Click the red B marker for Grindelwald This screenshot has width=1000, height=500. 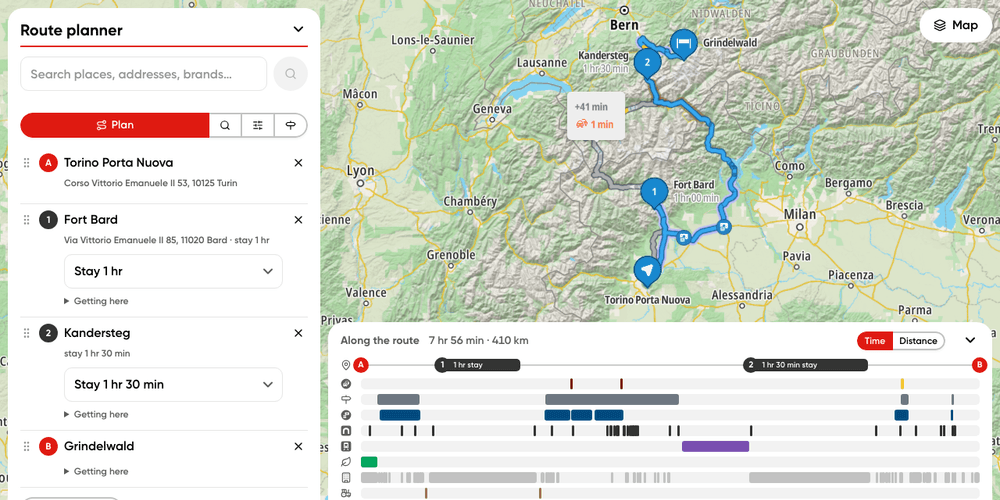pos(48,446)
